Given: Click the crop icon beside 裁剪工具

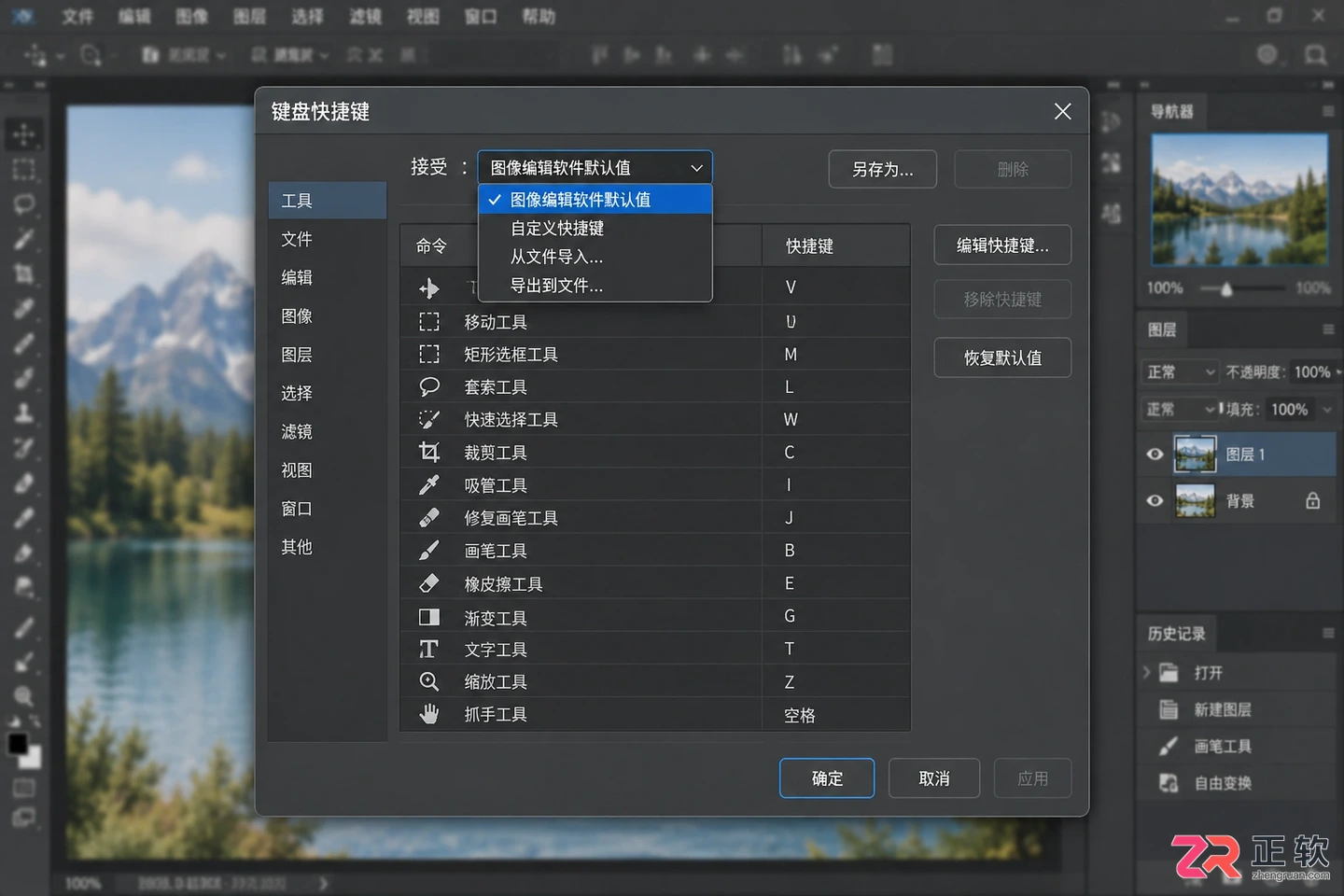Looking at the screenshot, I should click(x=429, y=453).
